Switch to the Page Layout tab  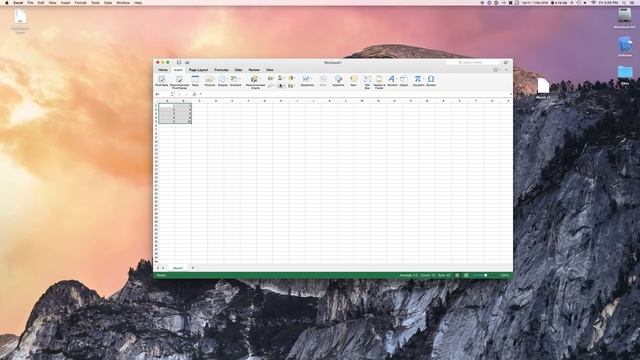tap(198, 70)
